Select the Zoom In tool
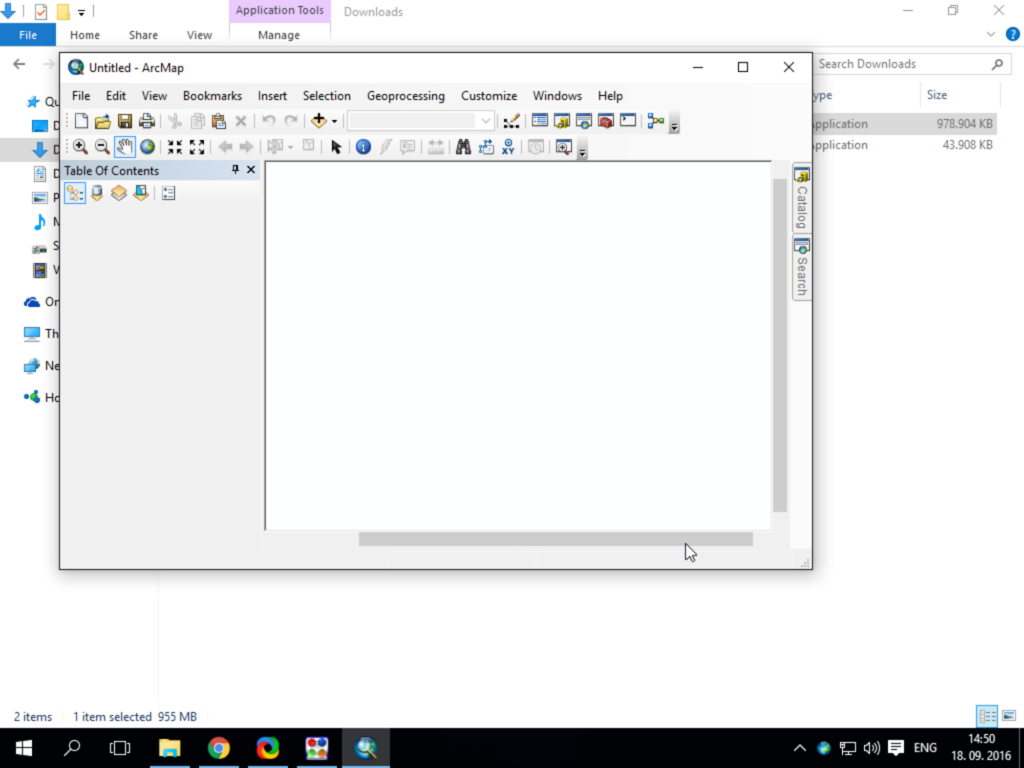Screen dimensions: 1024x768 click(80, 147)
